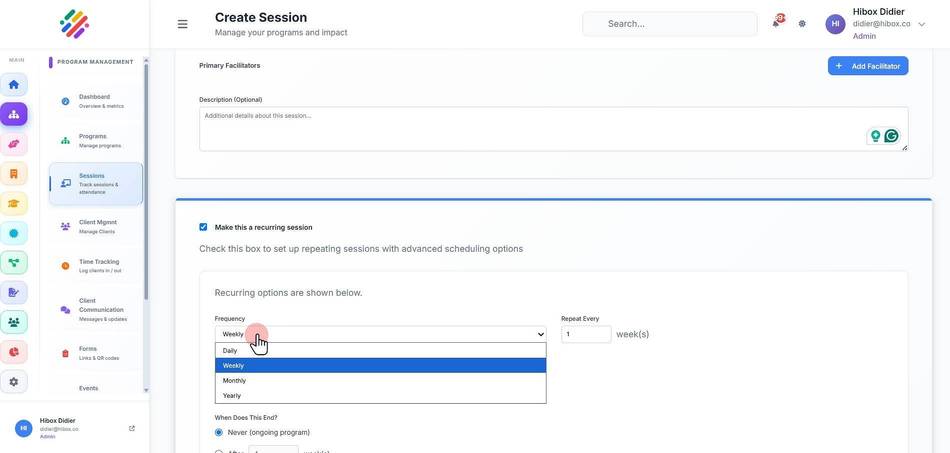Uncheck Make this a recurring session
Screen dimensions: 950x453
tap(203, 227)
